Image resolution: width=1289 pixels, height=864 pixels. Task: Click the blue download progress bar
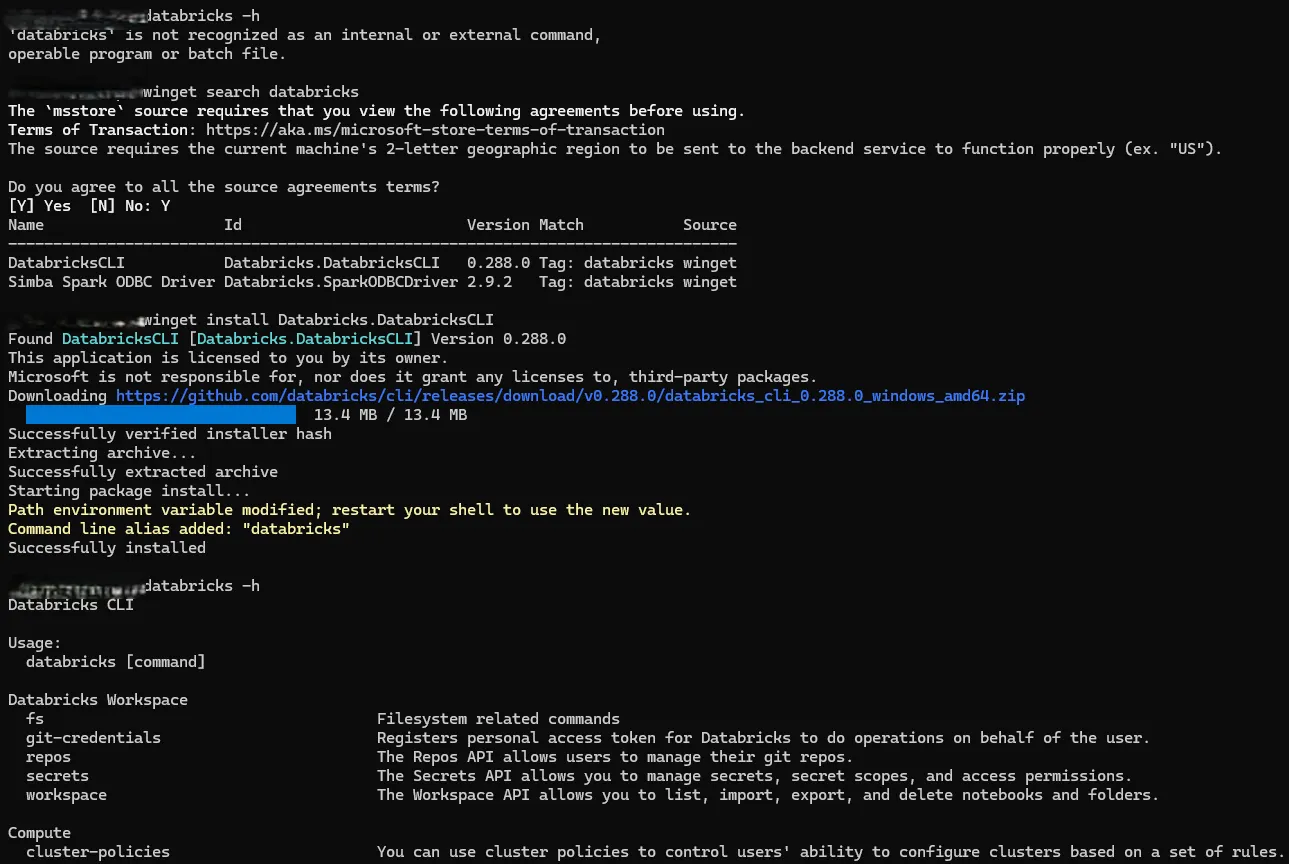point(161,415)
